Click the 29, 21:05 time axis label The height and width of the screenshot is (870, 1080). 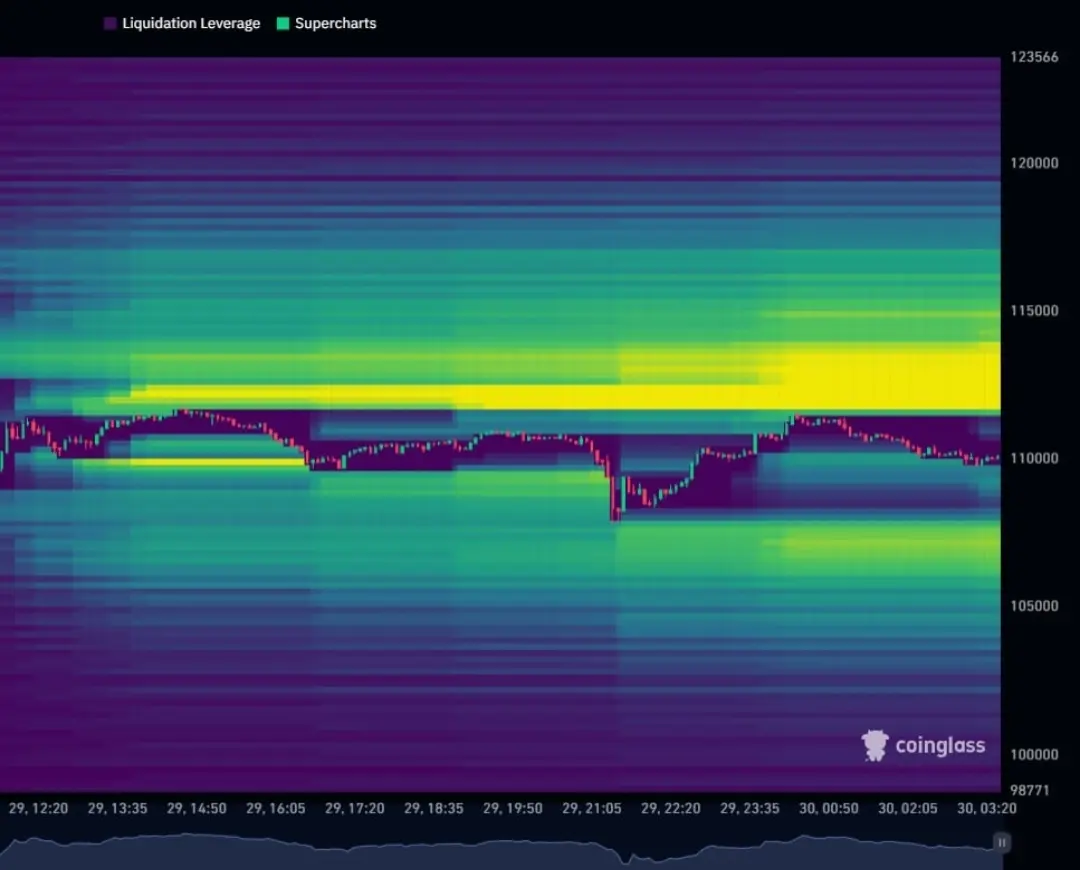(x=591, y=808)
